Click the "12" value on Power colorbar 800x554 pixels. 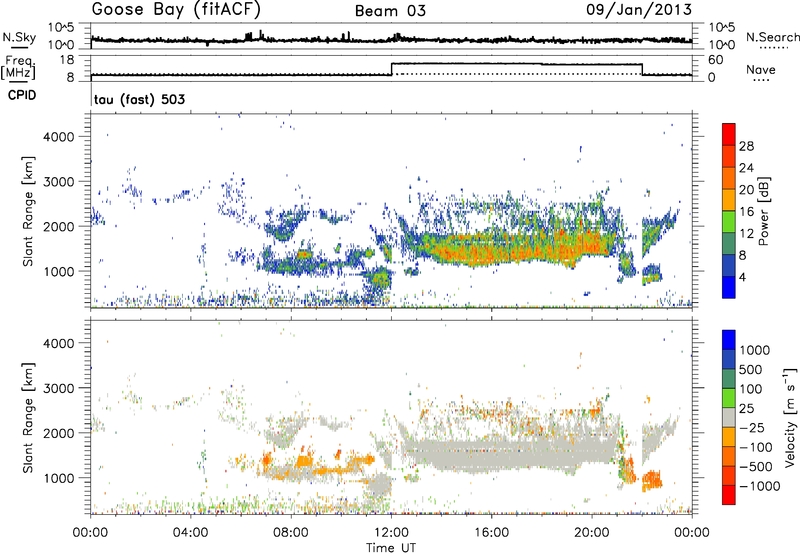(746, 234)
